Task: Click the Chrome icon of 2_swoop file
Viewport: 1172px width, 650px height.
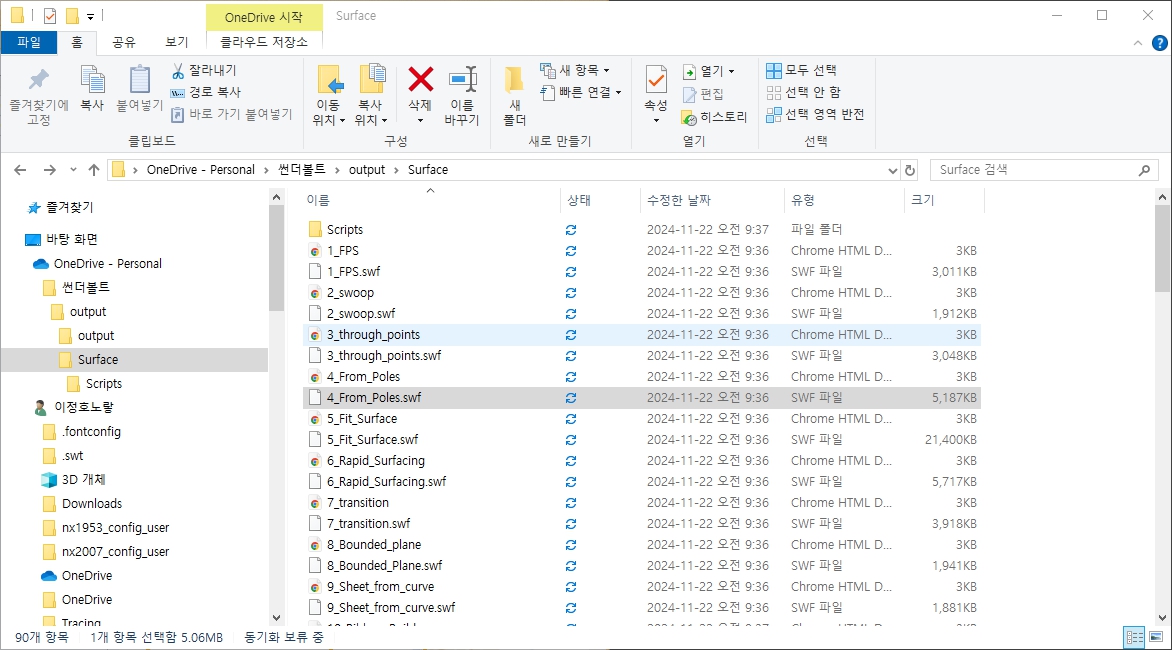Action: point(315,293)
